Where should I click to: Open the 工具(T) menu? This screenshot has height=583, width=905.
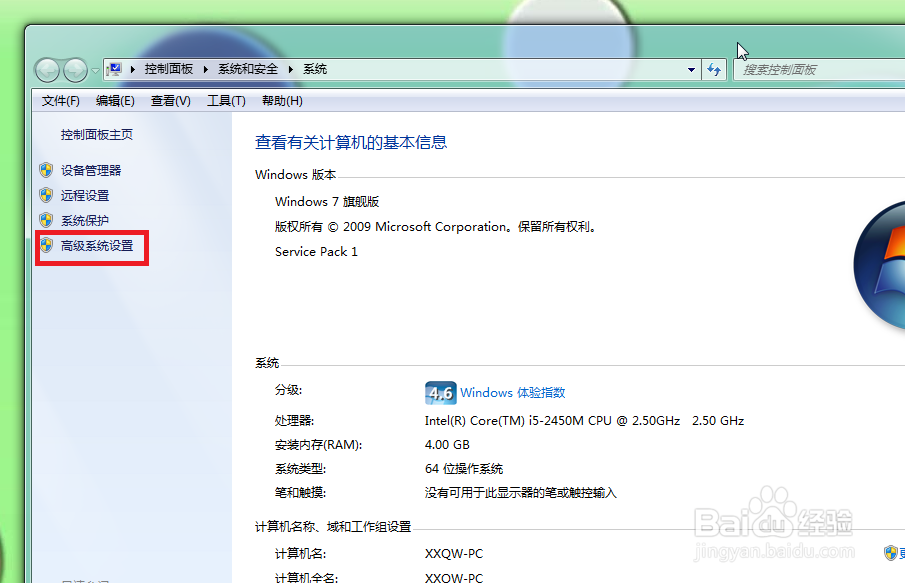click(226, 101)
